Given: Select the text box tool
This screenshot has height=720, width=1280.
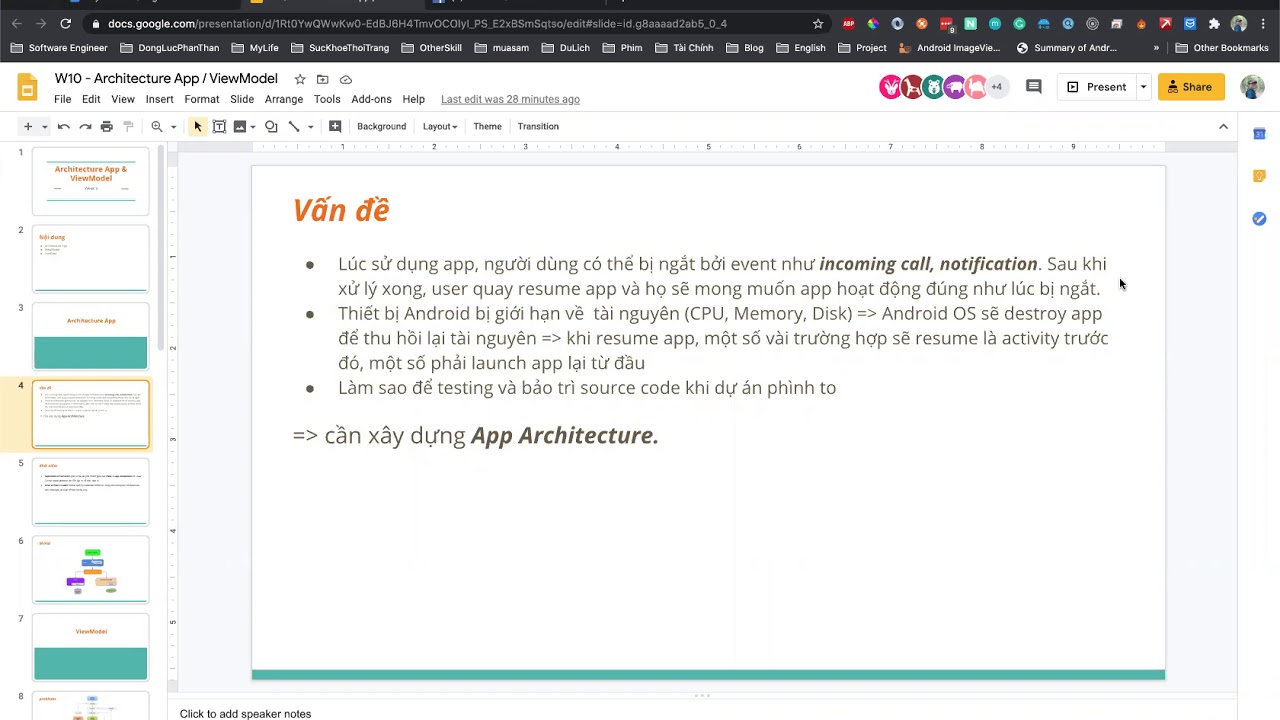Looking at the screenshot, I should click(219, 126).
